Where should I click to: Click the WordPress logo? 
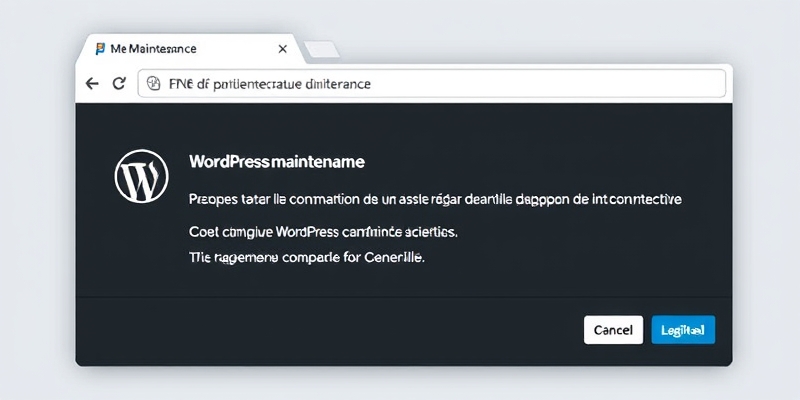coord(141,176)
